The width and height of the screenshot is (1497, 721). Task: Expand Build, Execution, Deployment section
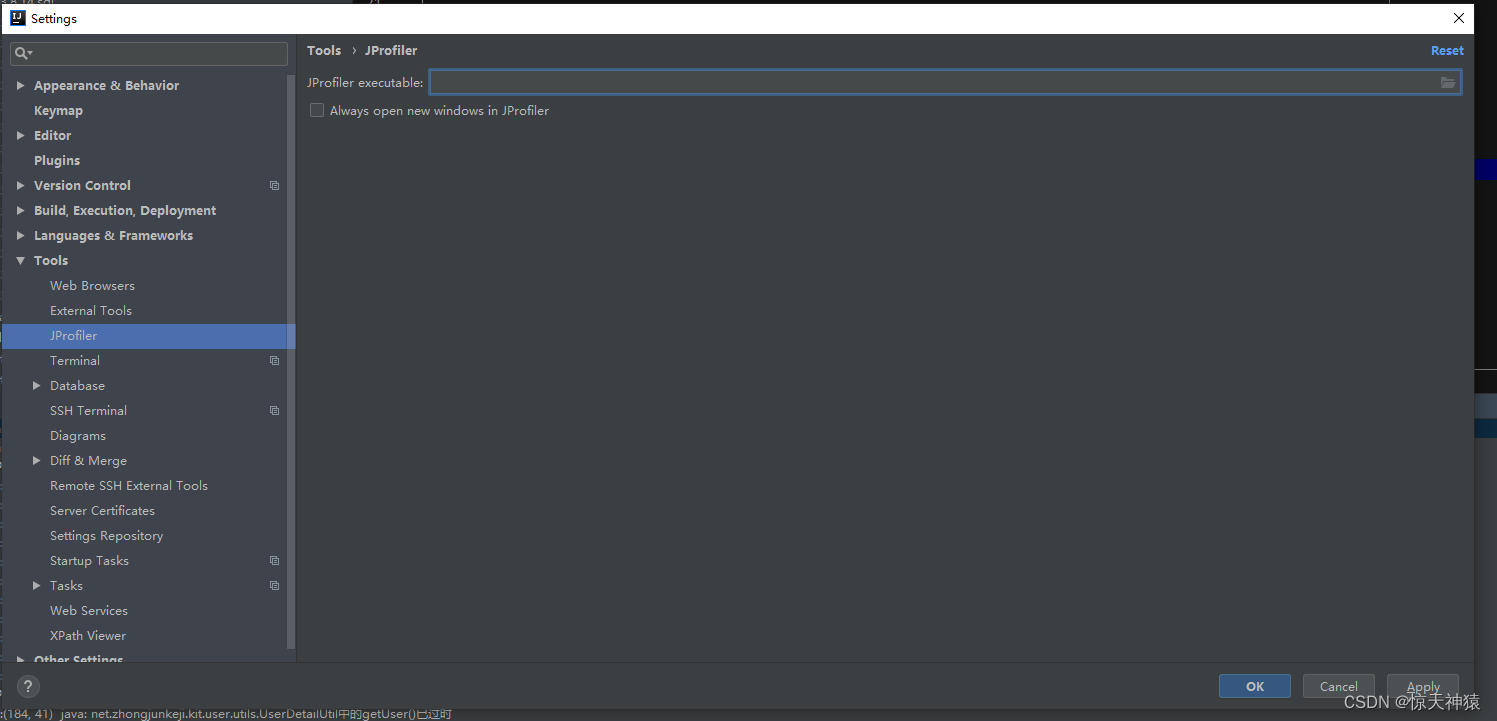pyautogui.click(x=20, y=211)
